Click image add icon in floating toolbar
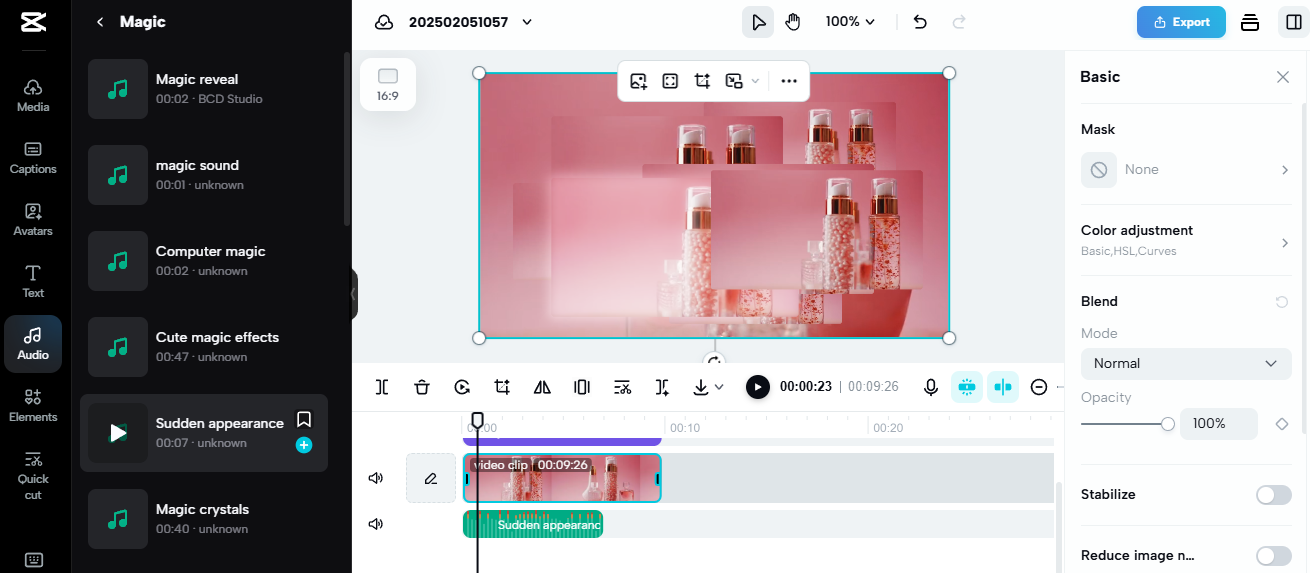This screenshot has width=1310, height=573. (x=639, y=81)
